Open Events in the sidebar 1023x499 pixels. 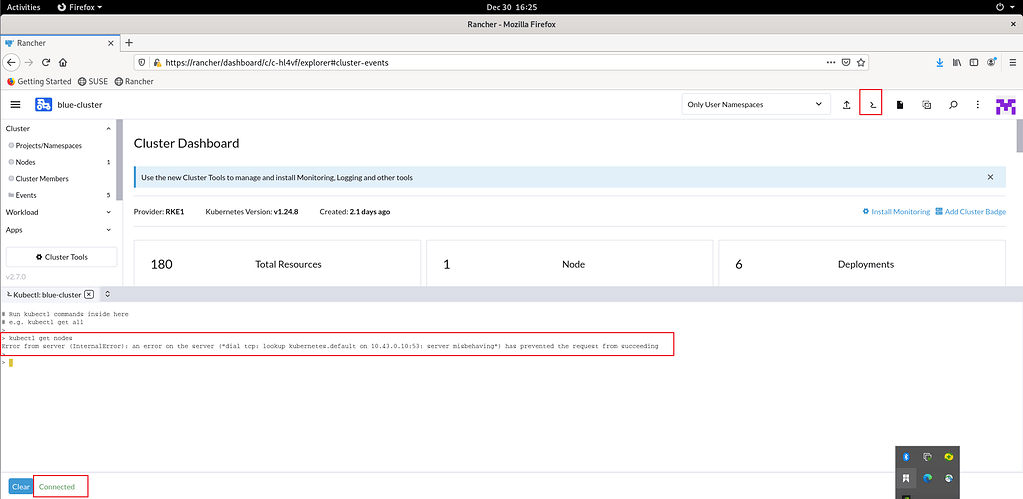(26, 195)
